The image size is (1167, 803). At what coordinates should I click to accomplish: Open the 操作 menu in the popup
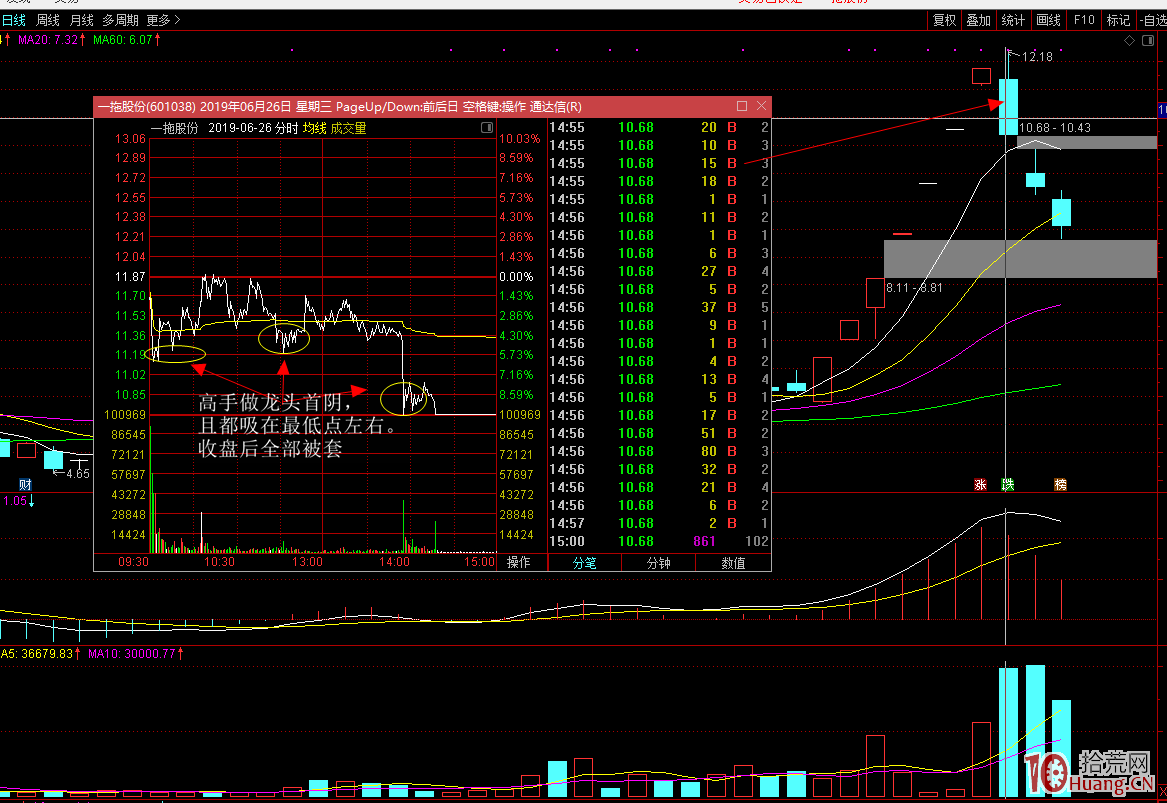pyautogui.click(x=518, y=563)
